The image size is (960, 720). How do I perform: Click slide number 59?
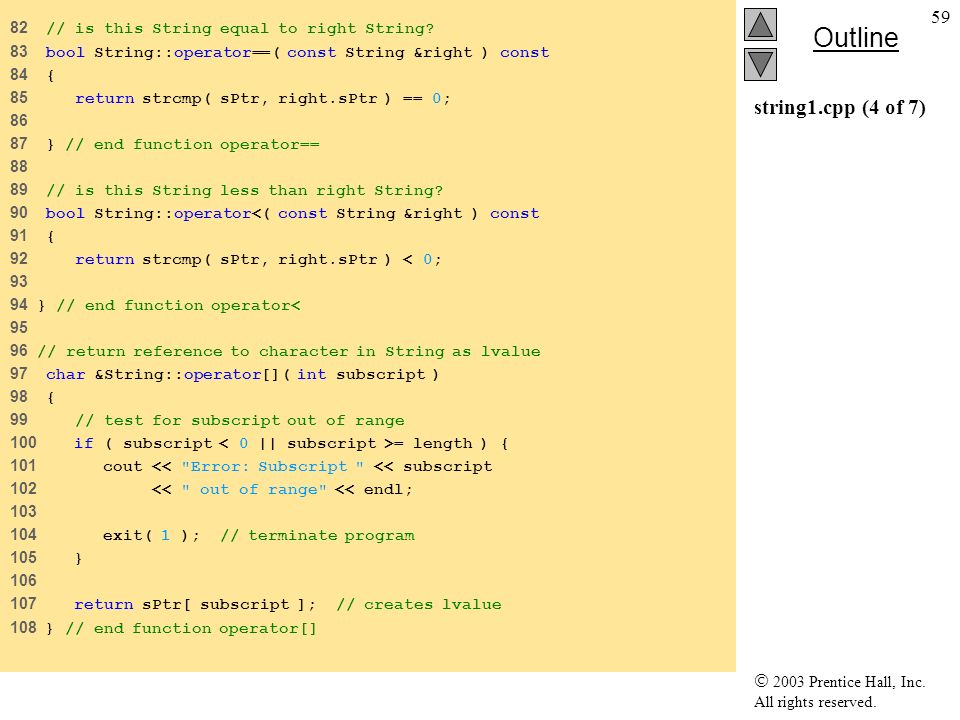tap(940, 17)
